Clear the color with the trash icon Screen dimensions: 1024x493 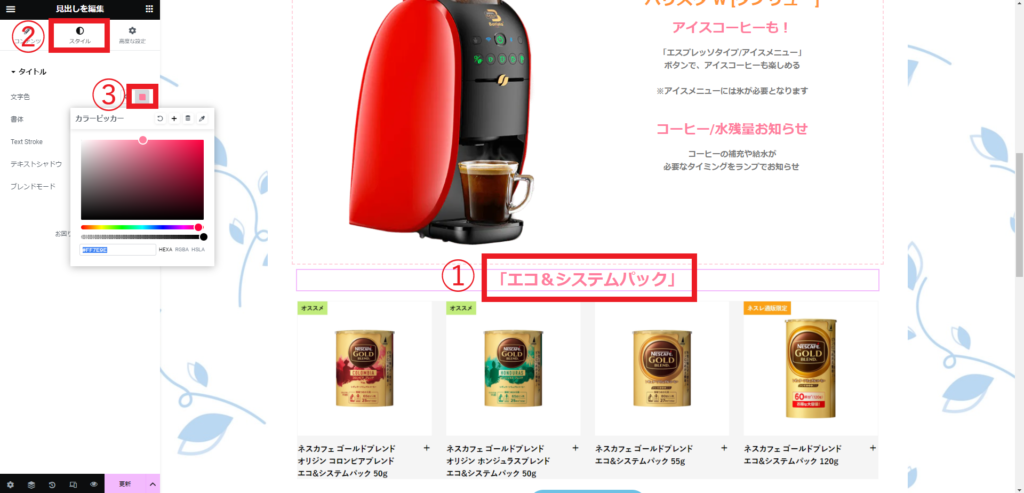point(188,119)
